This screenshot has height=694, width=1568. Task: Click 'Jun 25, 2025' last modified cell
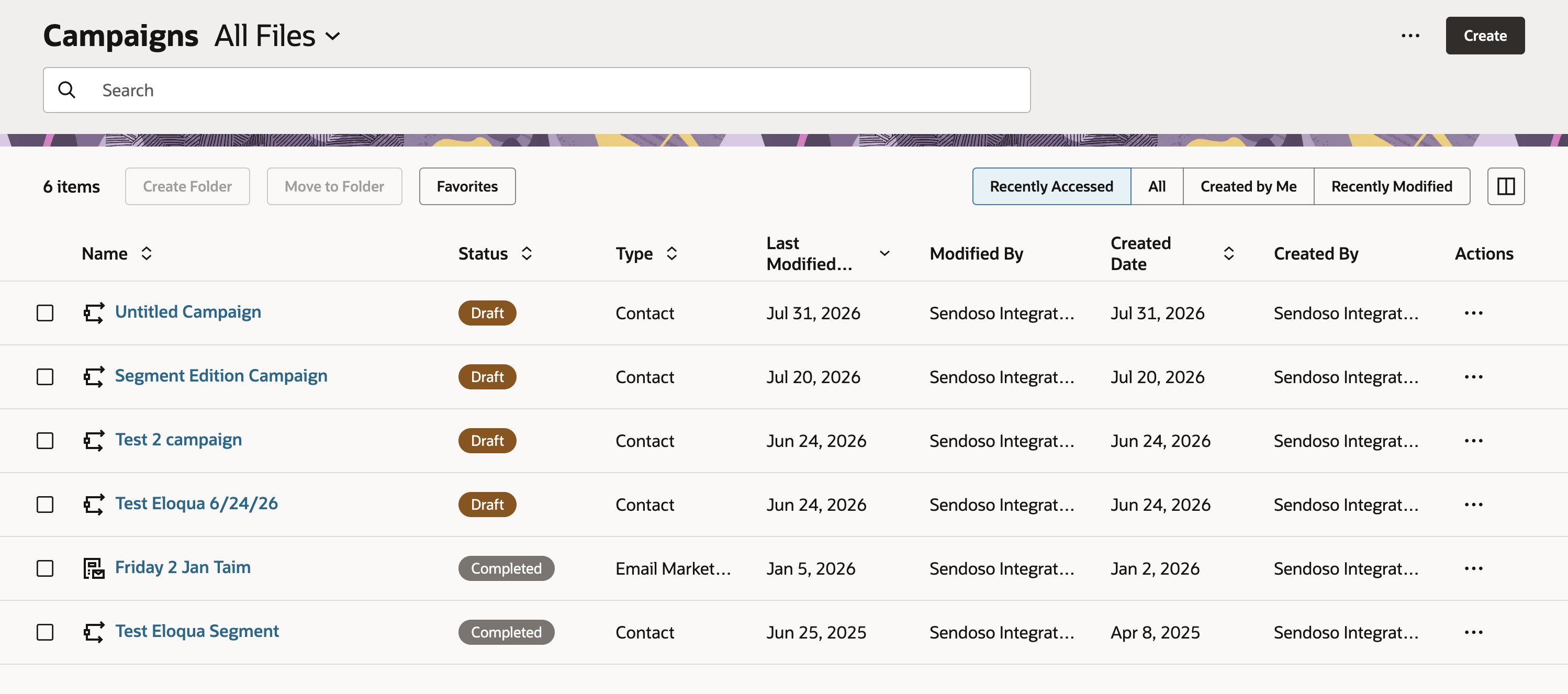pos(816,633)
